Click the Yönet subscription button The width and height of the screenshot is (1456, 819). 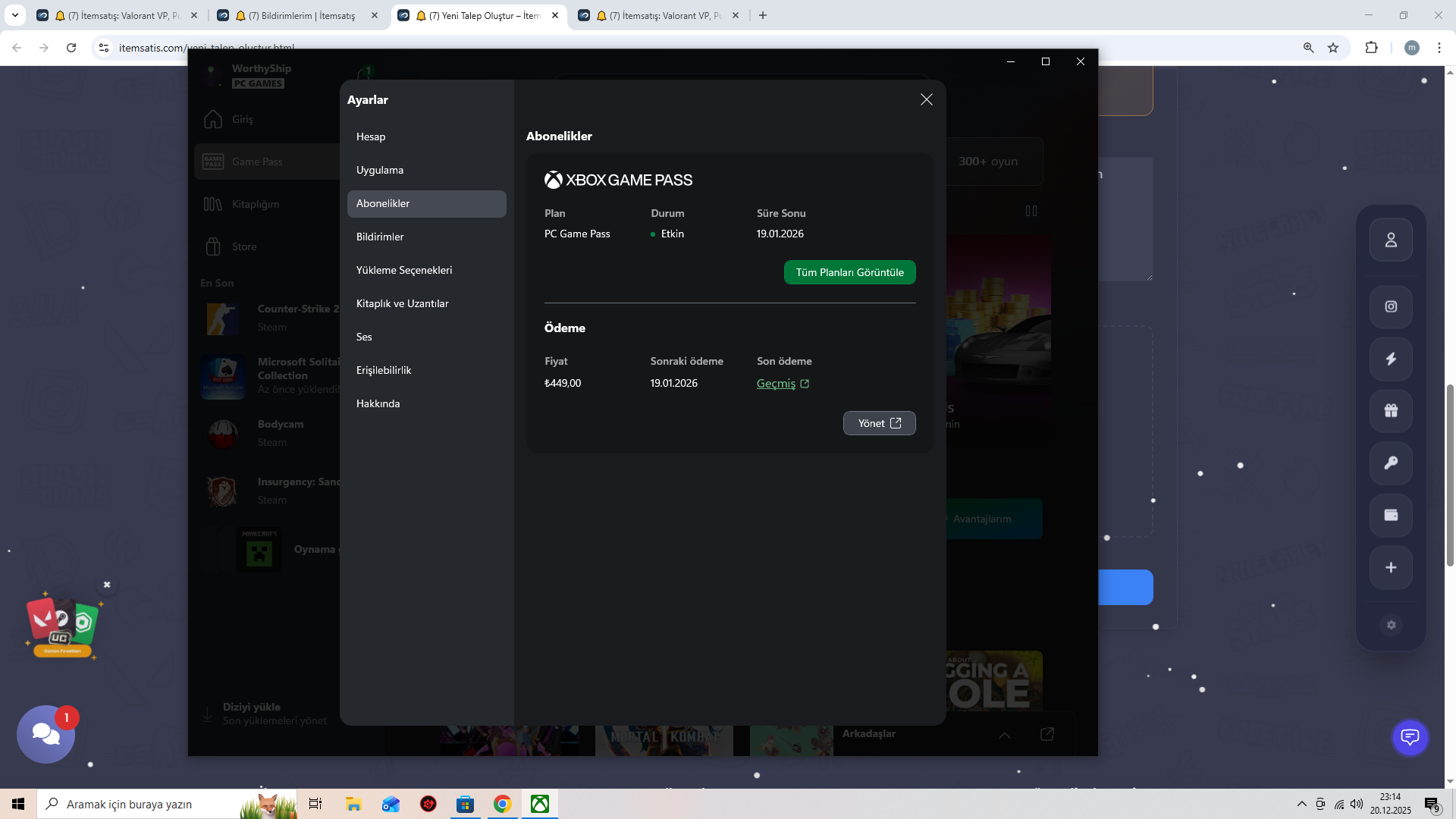click(x=879, y=423)
